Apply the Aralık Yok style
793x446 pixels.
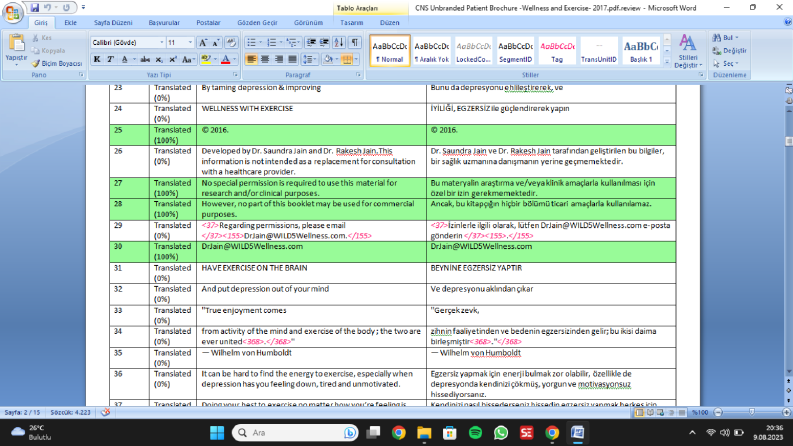click(x=431, y=51)
